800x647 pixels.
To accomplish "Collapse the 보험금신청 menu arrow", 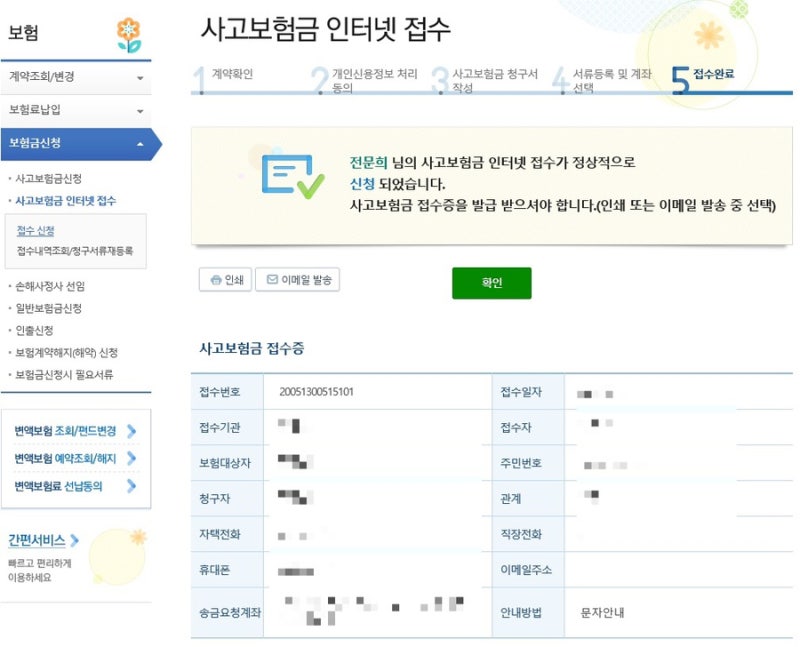I will tap(140, 144).
